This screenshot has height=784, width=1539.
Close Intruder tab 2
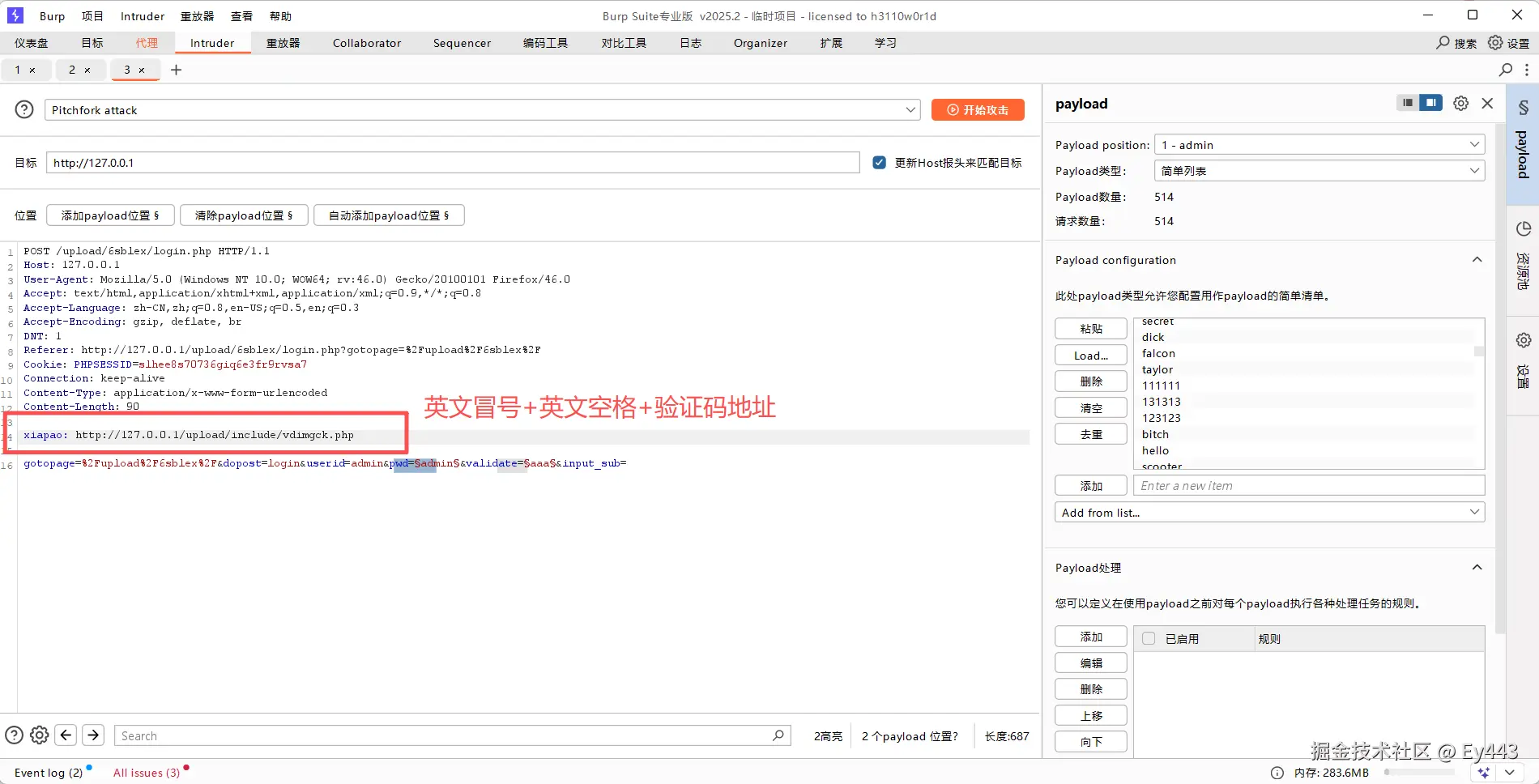pos(87,70)
